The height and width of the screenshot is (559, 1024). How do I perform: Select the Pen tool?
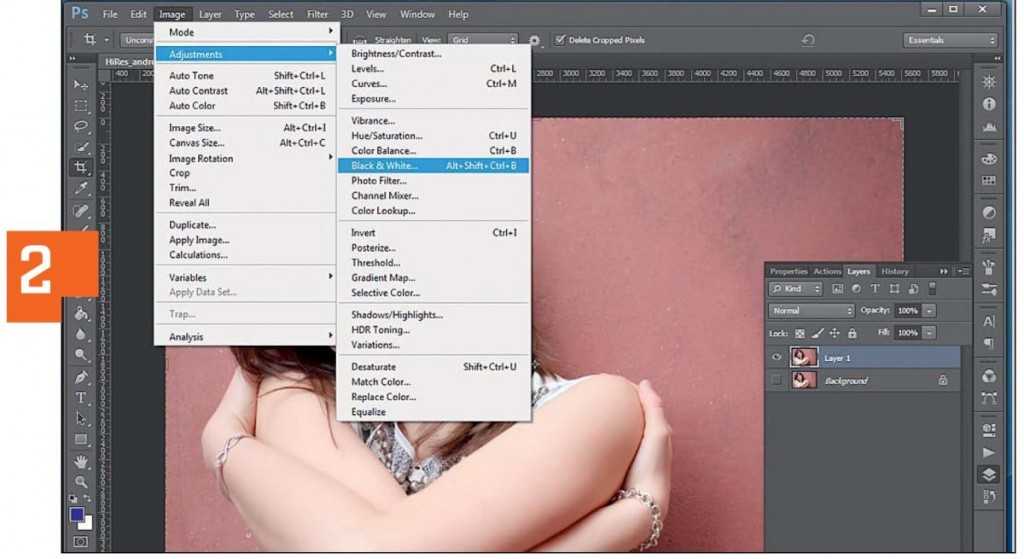pyautogui.click(x=81, y=377)
